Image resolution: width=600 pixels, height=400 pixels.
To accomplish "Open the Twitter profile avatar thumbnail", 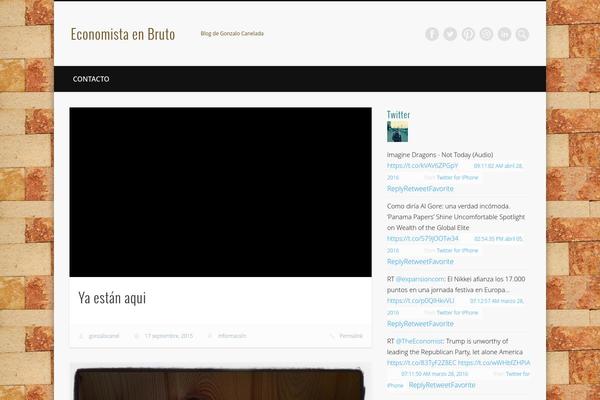I will (x=397, y=132).
